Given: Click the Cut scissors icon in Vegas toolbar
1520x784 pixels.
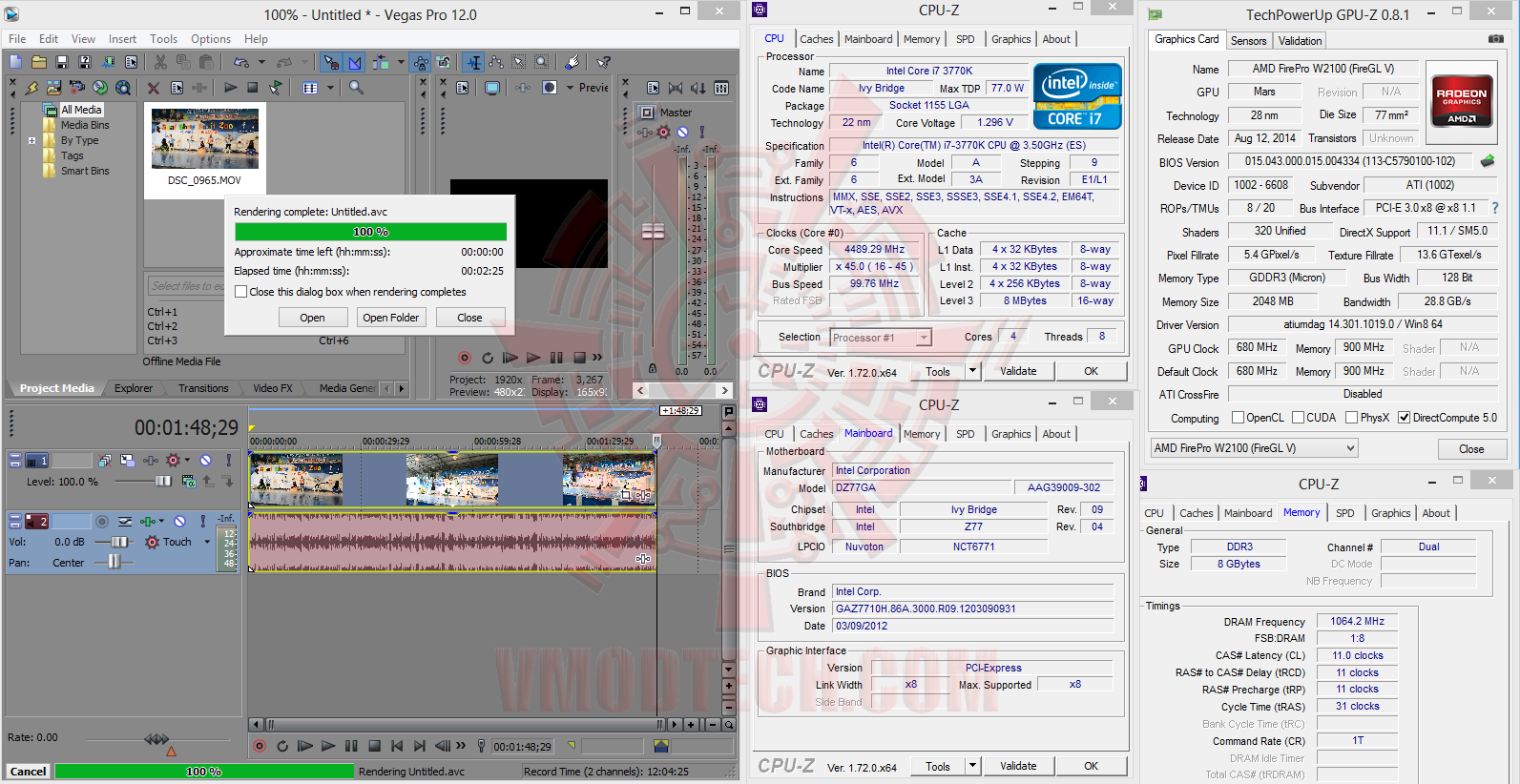Looking at the screenshot, I should 160,62.
